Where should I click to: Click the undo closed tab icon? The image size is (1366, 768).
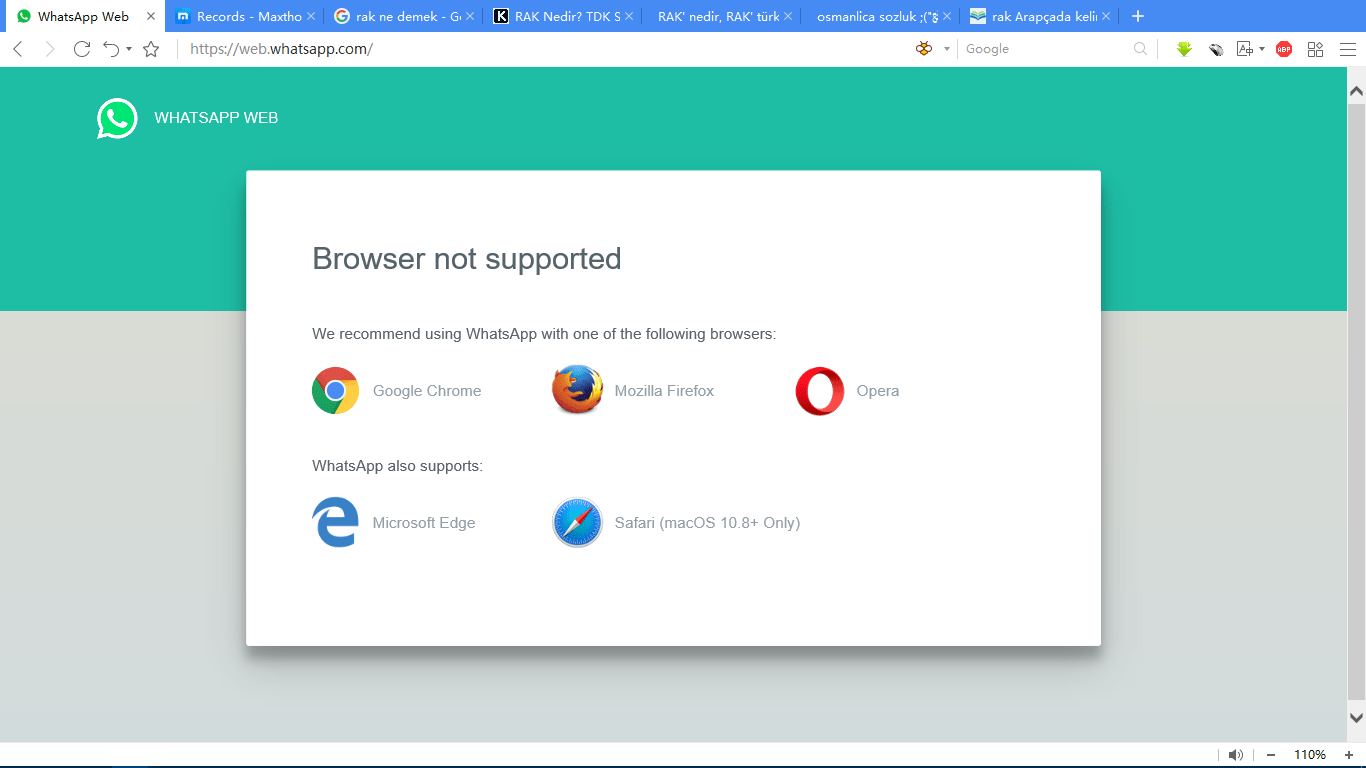tap(111, 49)
